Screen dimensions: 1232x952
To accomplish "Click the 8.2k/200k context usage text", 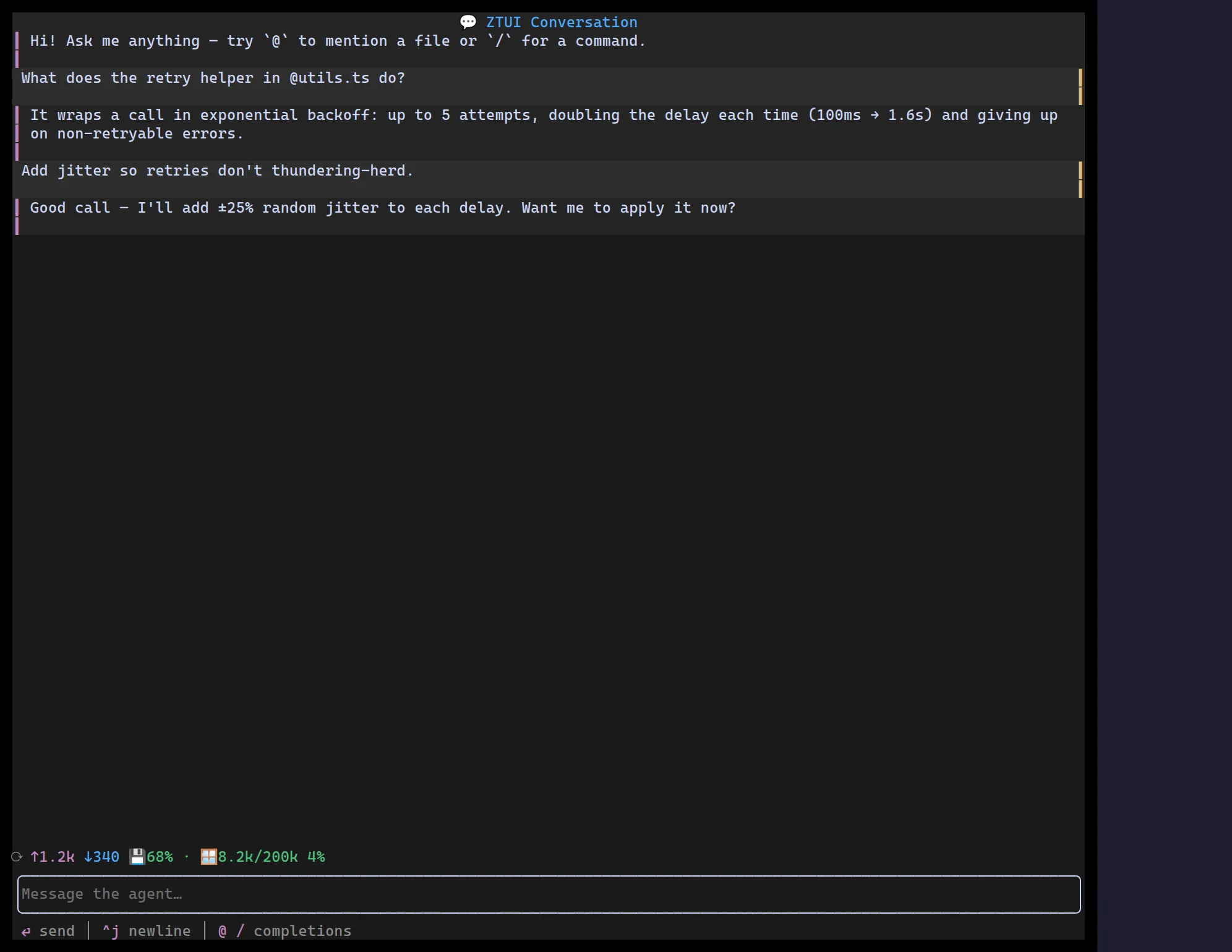I will click(x=258, y=857).
